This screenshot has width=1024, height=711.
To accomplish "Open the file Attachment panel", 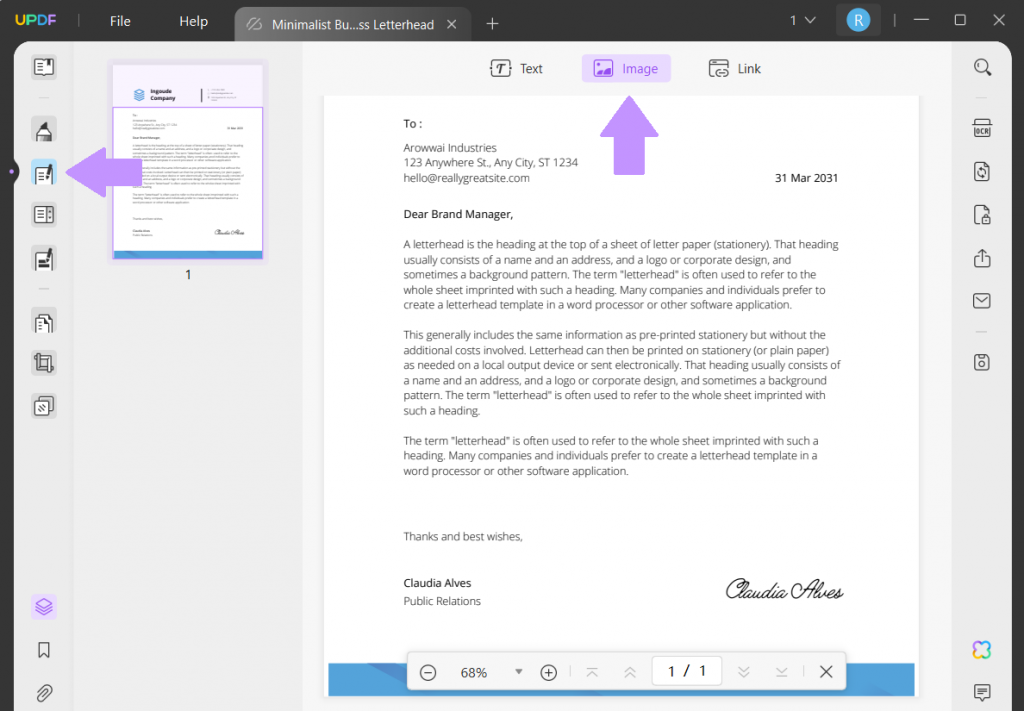I will [43, 692].
